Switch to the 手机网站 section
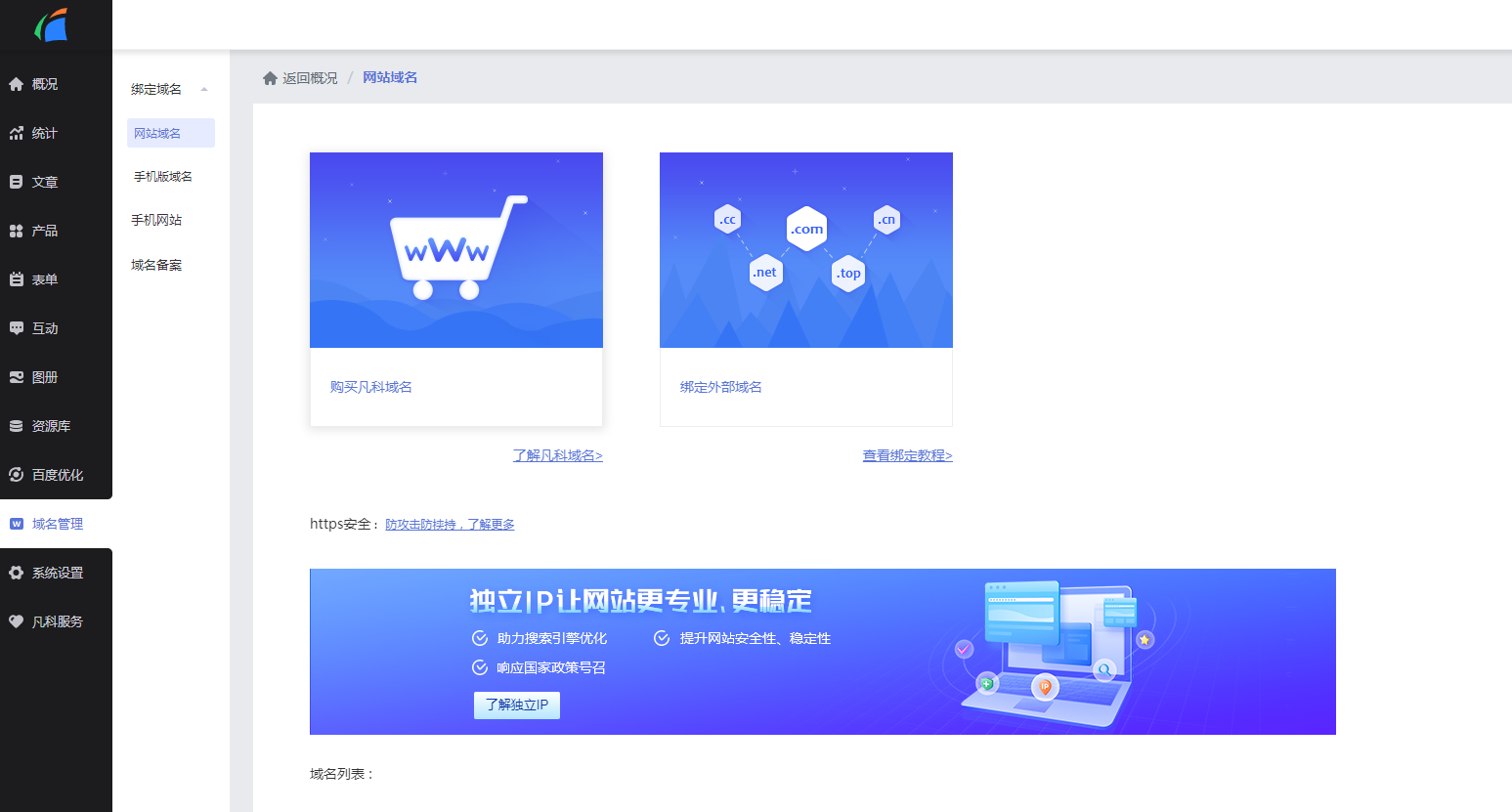This screenshot has width=1512, height=812. 156,220
